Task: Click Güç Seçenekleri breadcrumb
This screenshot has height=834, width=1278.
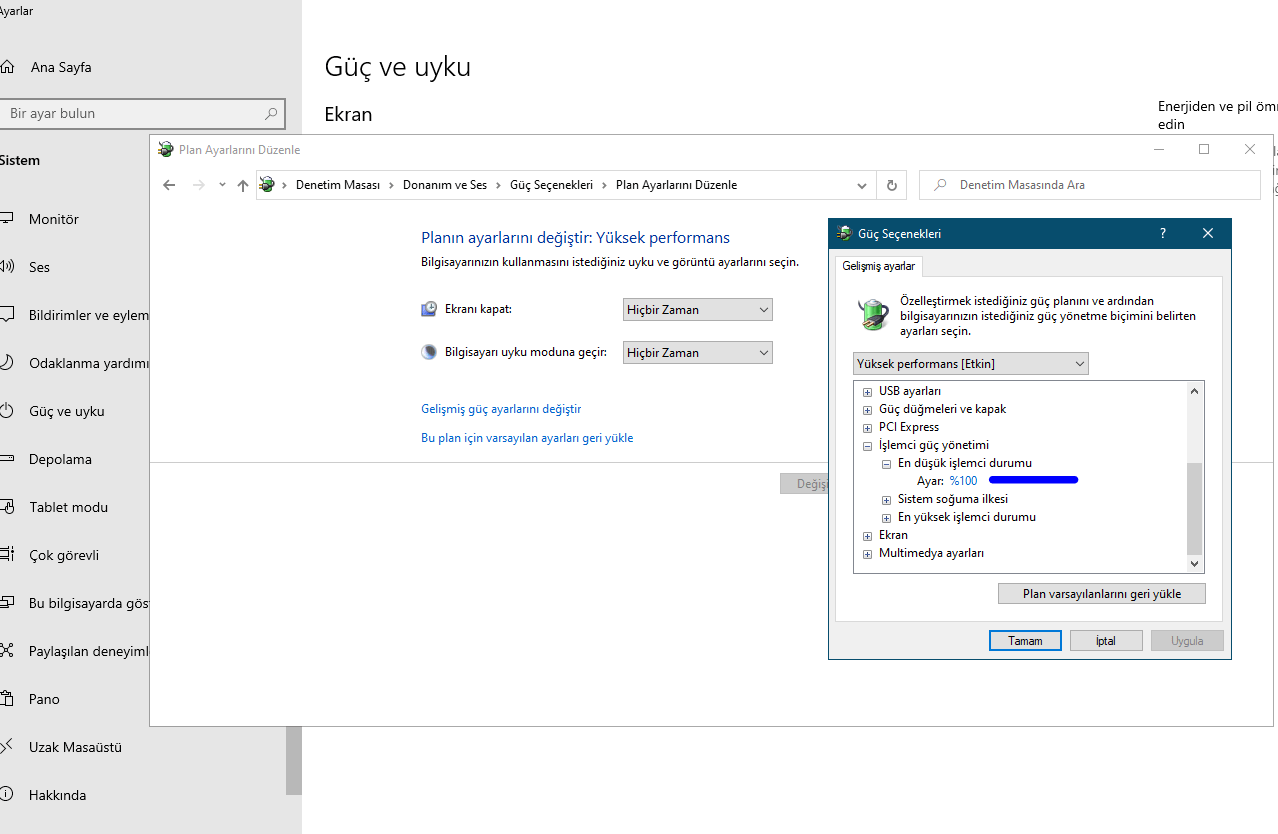Action: click(551, 185)
